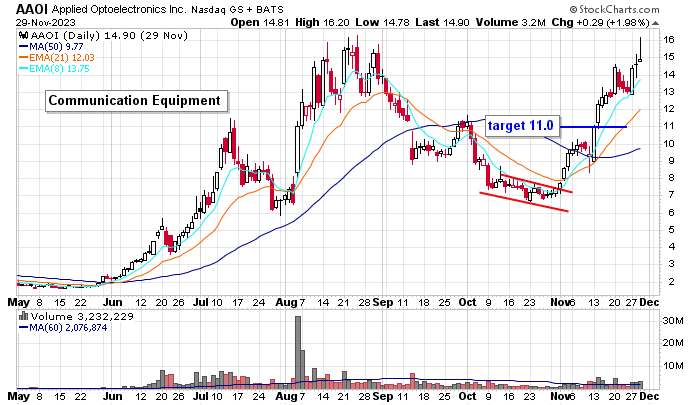The height and width of the screenshot is (405, 700).
Task: Select the Applied Optoelectronics Inc. company name
Action: (119, 9)
